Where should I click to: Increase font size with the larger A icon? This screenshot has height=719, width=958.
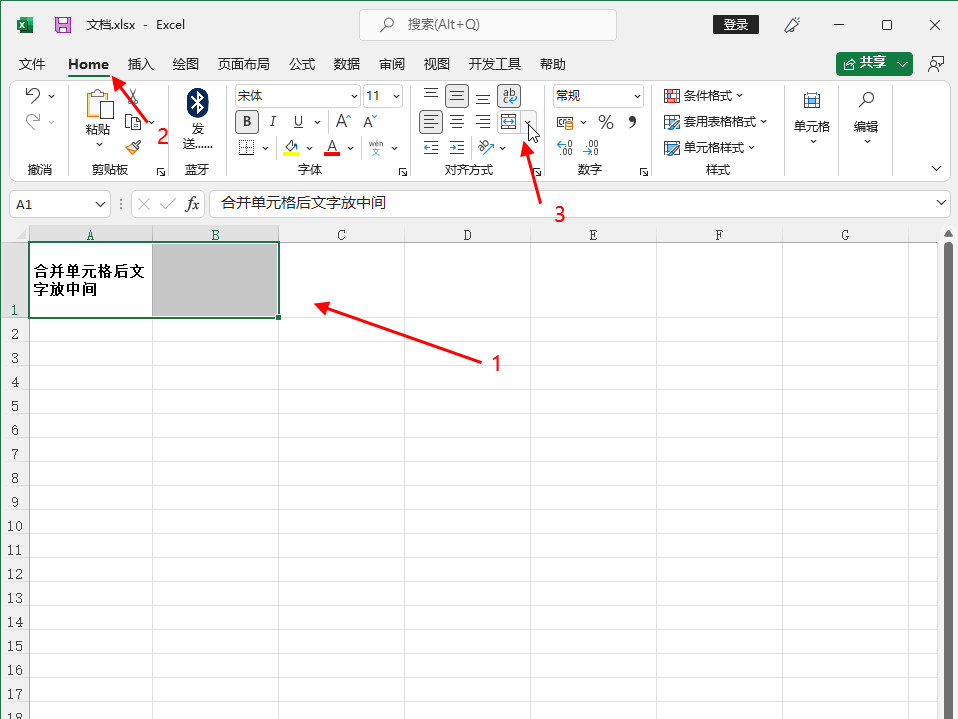coord(343,122)
